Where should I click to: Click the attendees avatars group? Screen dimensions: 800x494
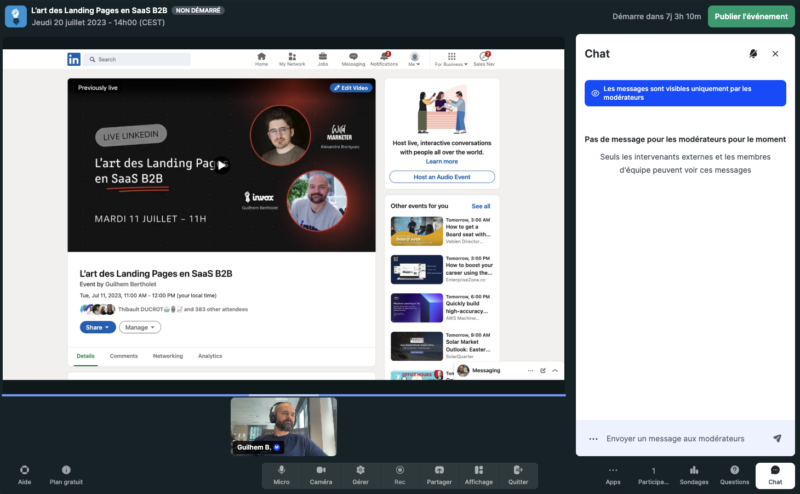[x=97, y=309]
